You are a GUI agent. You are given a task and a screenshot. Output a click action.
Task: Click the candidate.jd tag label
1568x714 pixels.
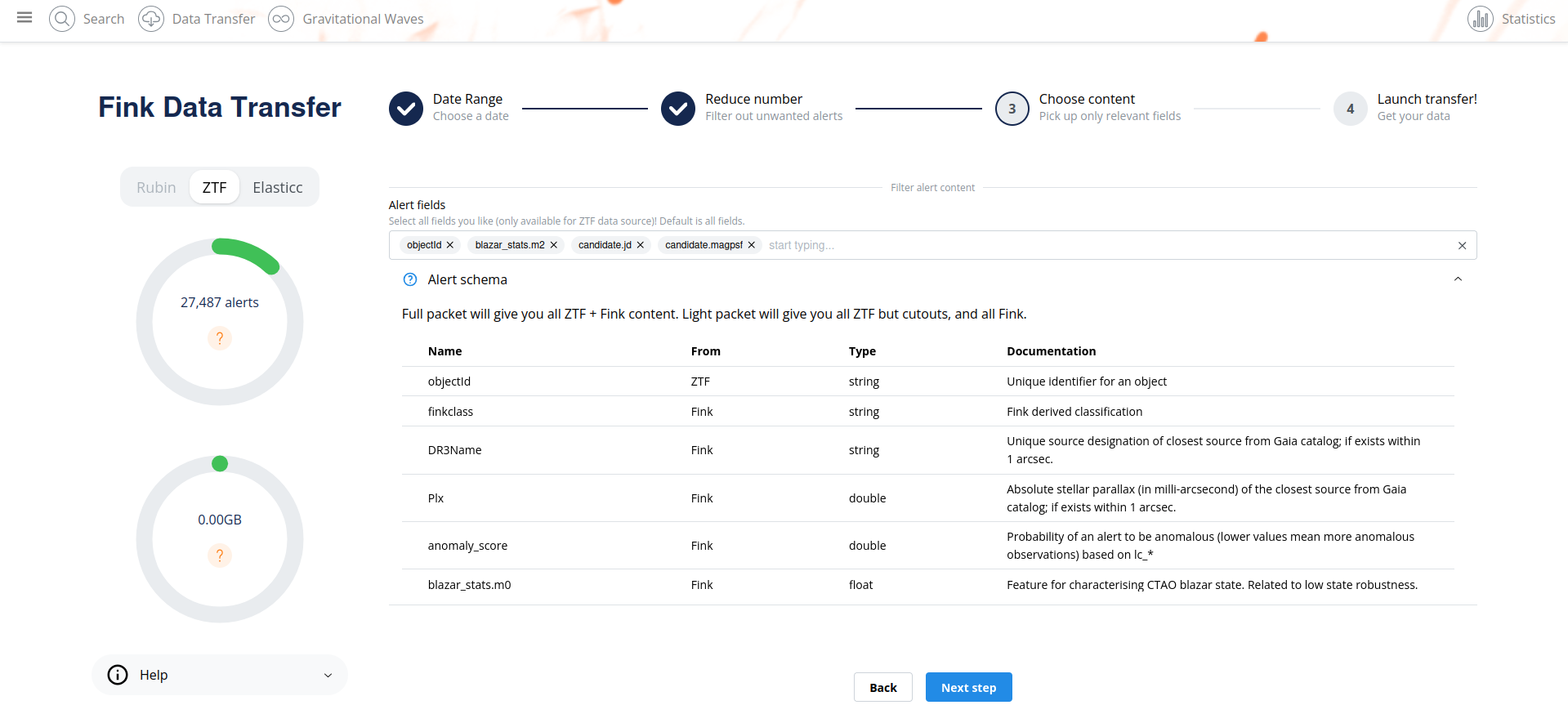(605, 245)
